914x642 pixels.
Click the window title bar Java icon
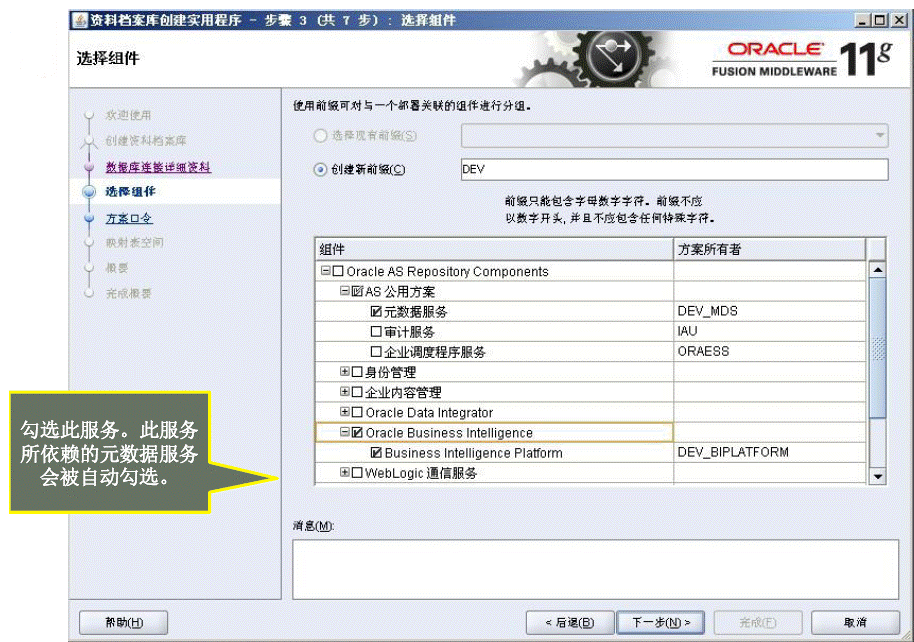tap(79, 20)
